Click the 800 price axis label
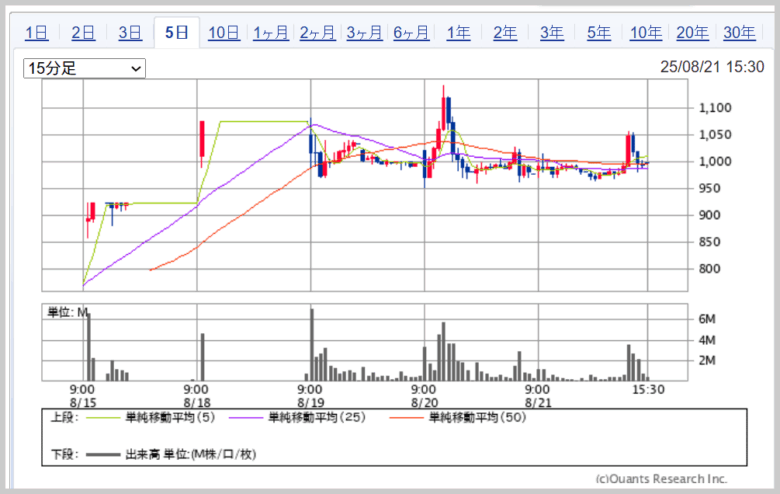 tap(709, 269)
